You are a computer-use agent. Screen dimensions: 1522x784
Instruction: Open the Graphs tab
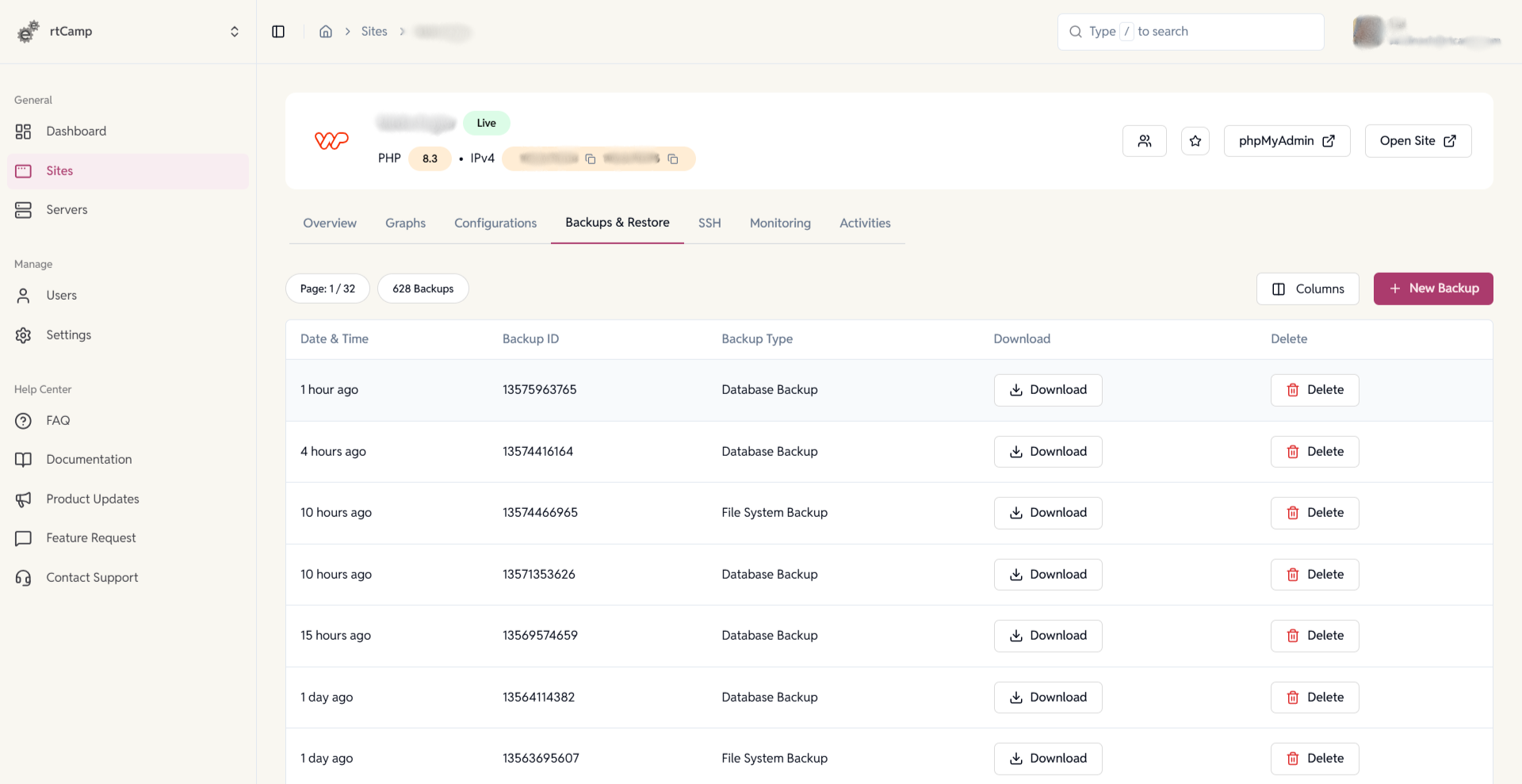coord(405,223)
